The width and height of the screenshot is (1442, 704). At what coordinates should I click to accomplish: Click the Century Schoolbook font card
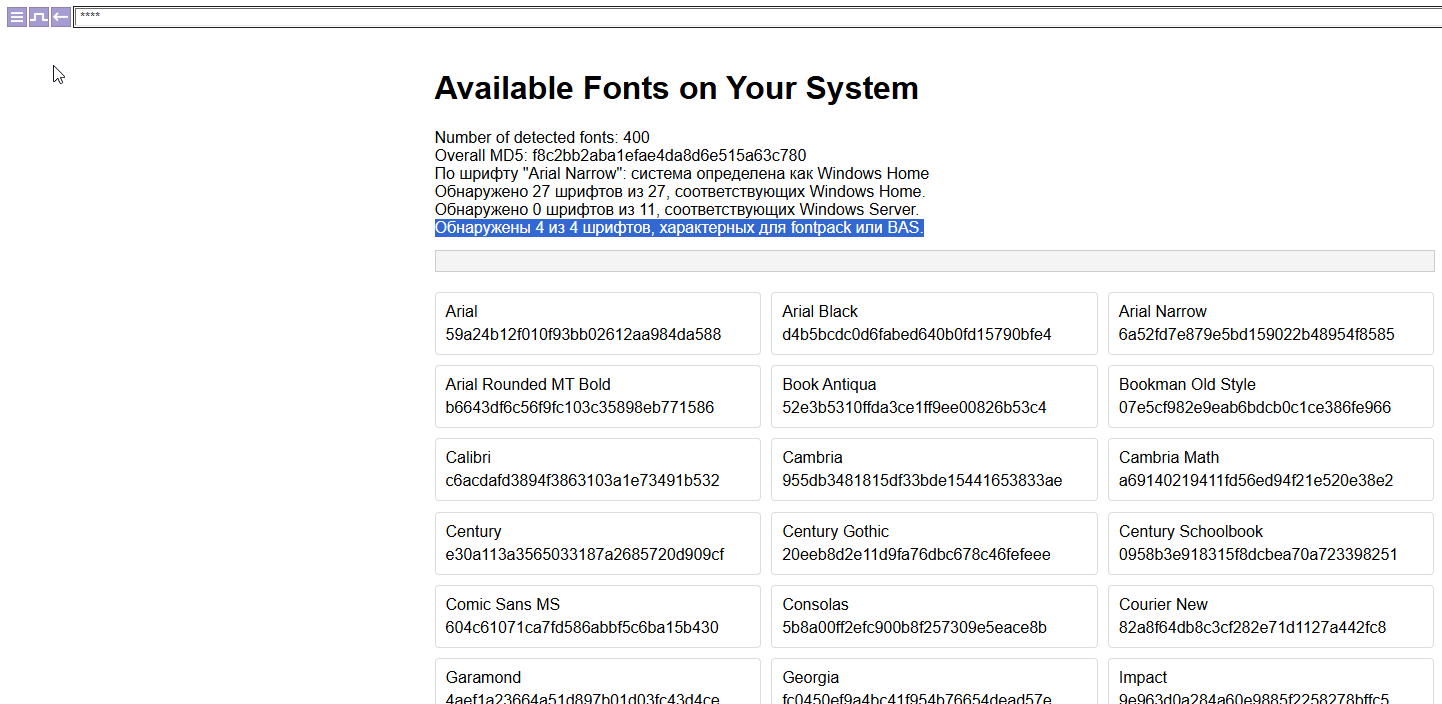click(x=1270, y=543)
